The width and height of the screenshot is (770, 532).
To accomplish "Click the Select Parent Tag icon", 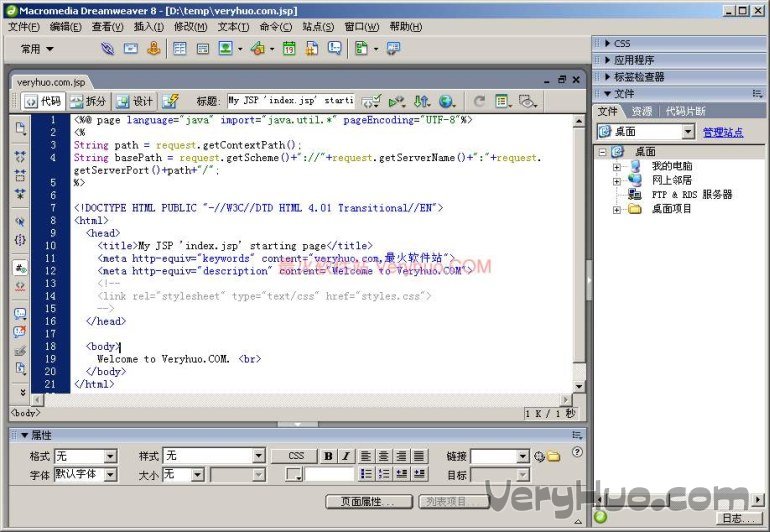I will tap(20, 222).
